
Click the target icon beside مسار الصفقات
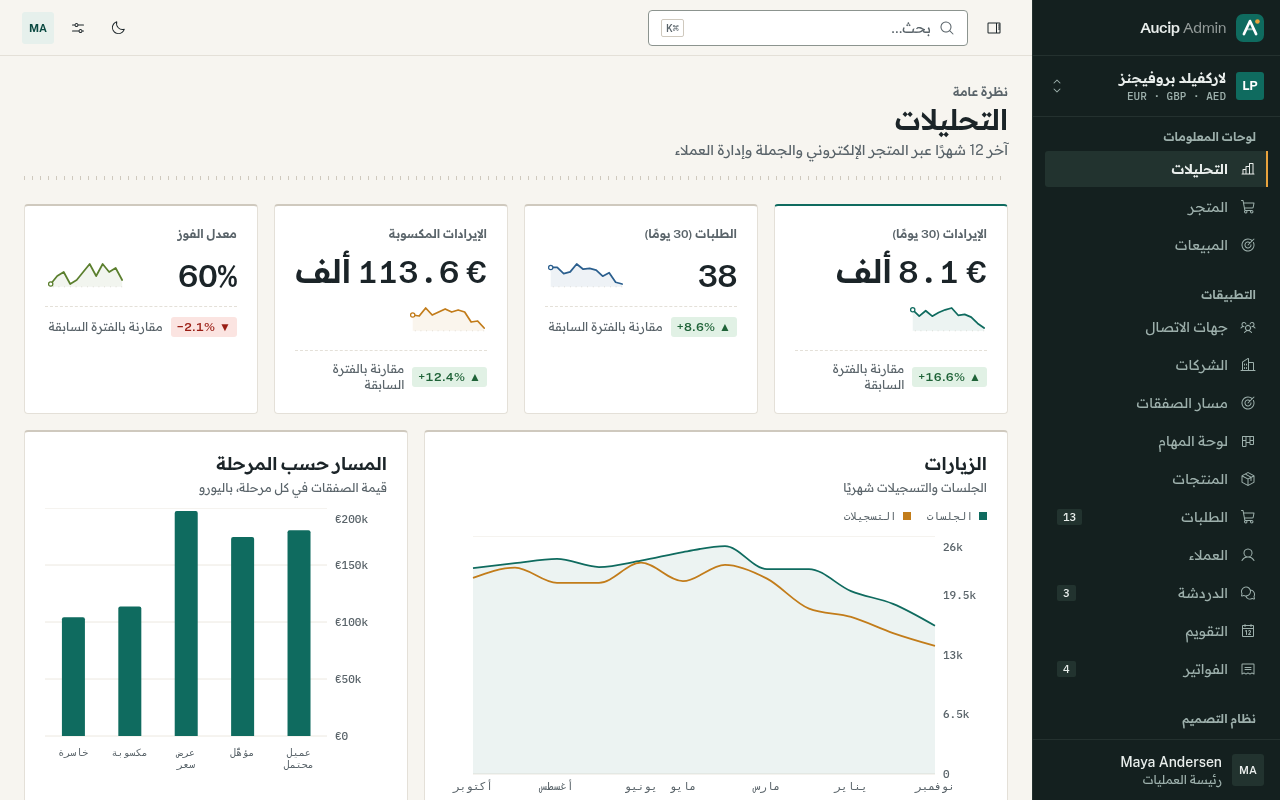pos(1248,403)
